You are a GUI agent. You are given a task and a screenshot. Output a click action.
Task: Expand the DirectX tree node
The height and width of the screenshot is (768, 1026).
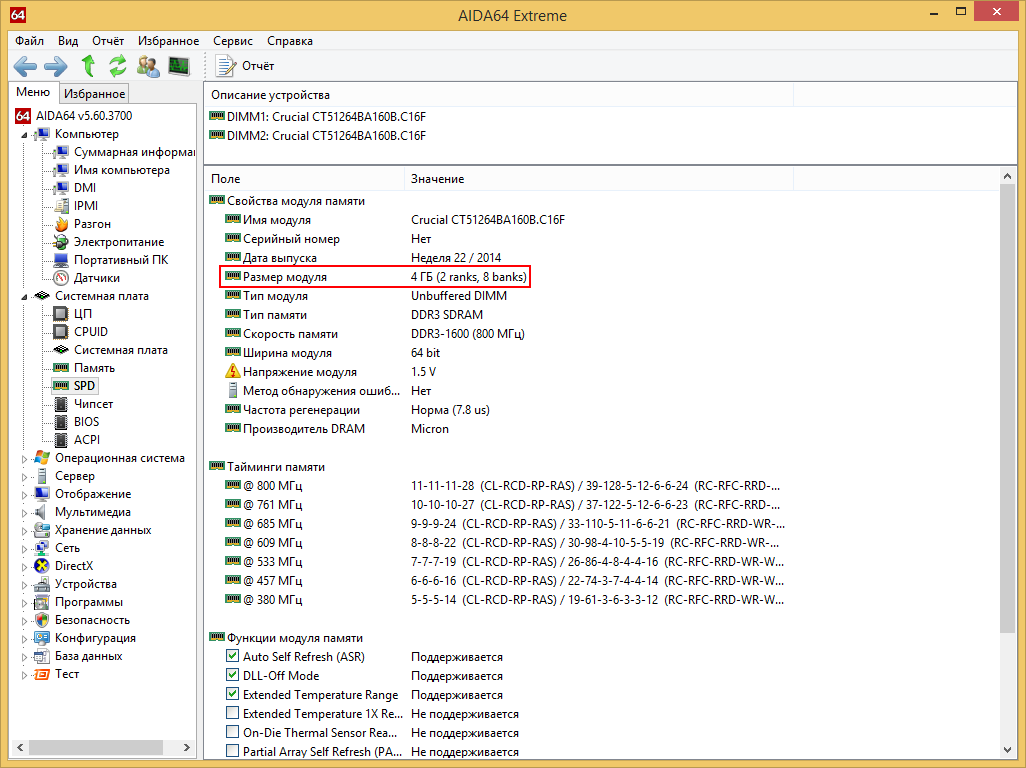point(24,567)
